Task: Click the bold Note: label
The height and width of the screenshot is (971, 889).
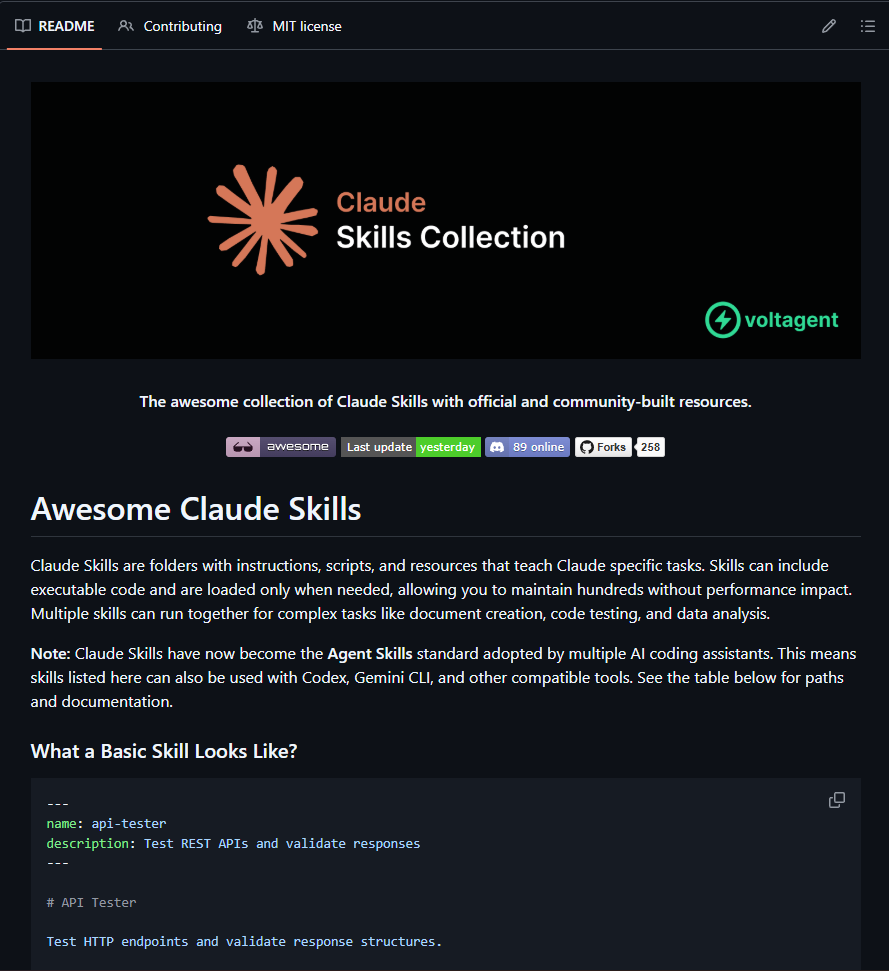Action: [51, 654]
